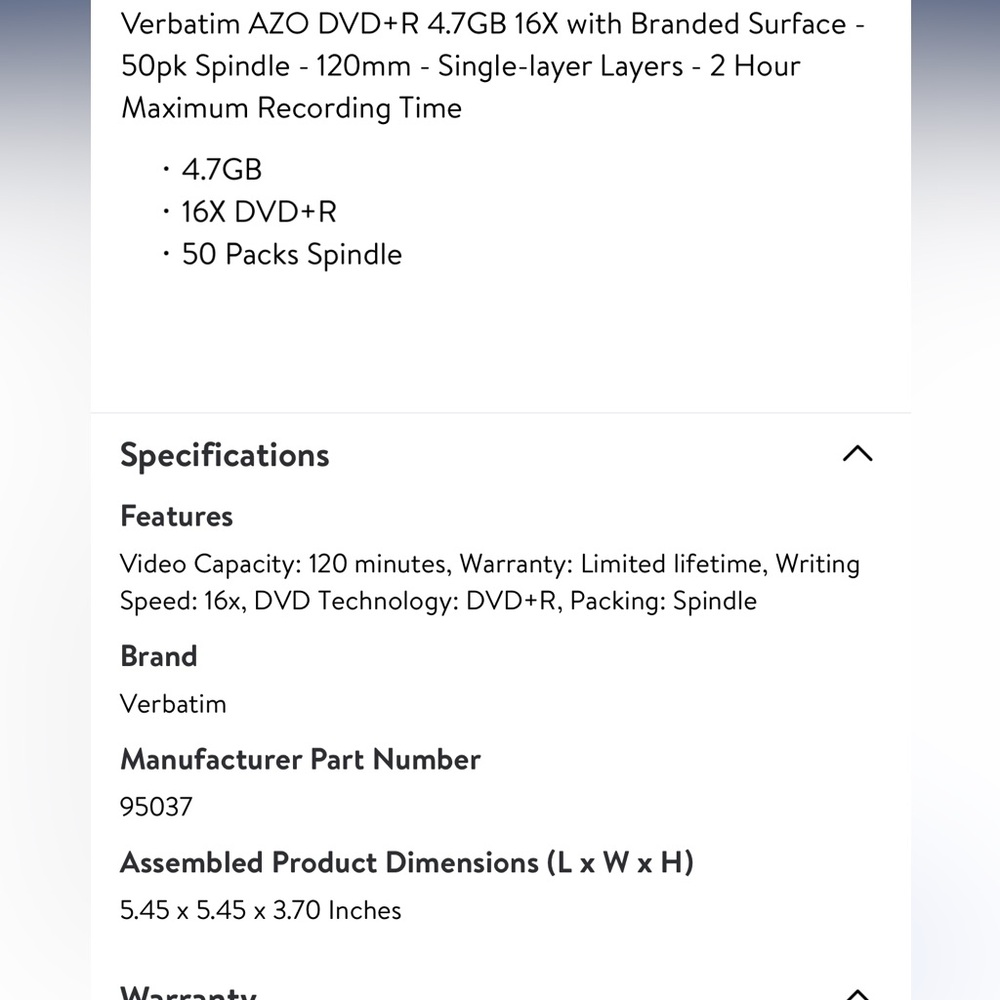
Task: Select the Verbatim AZO DVD+R product description
Action: pos(492,66)
